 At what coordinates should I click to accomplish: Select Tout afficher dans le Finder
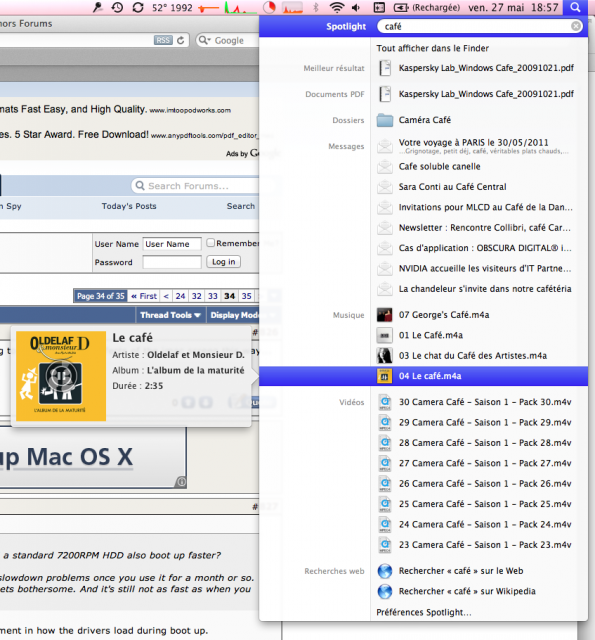pos(433,48)
